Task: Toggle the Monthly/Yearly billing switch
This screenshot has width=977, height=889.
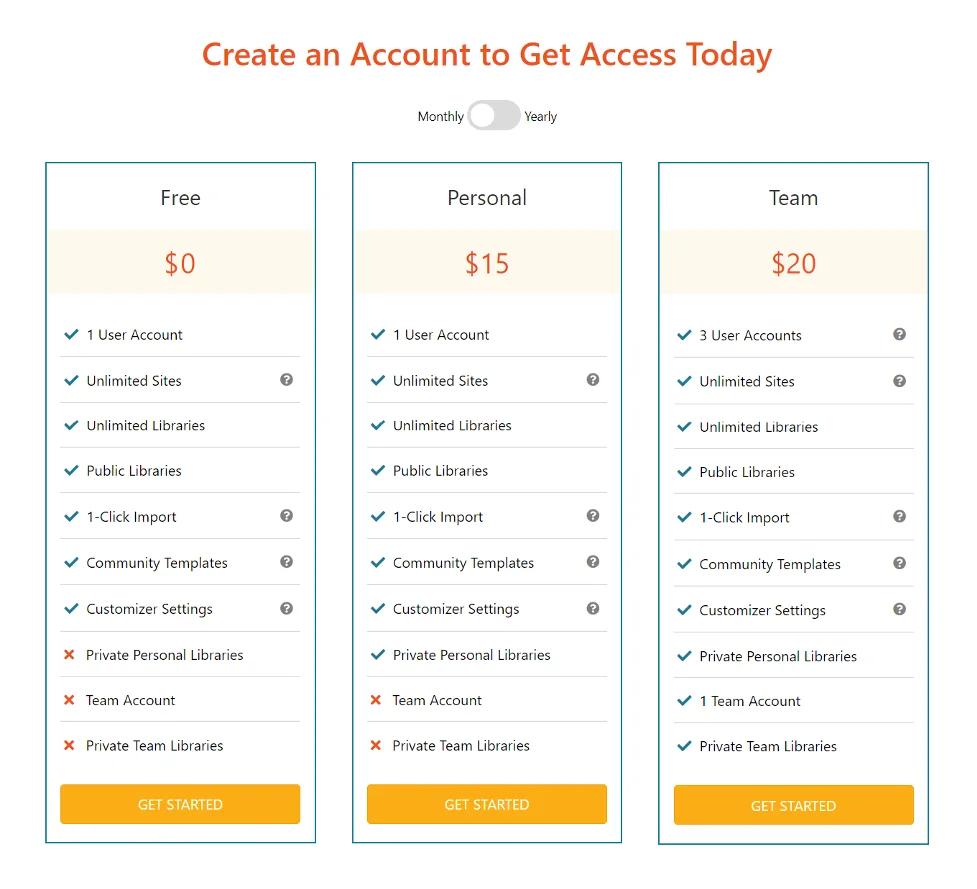Action: pos(493,115)
